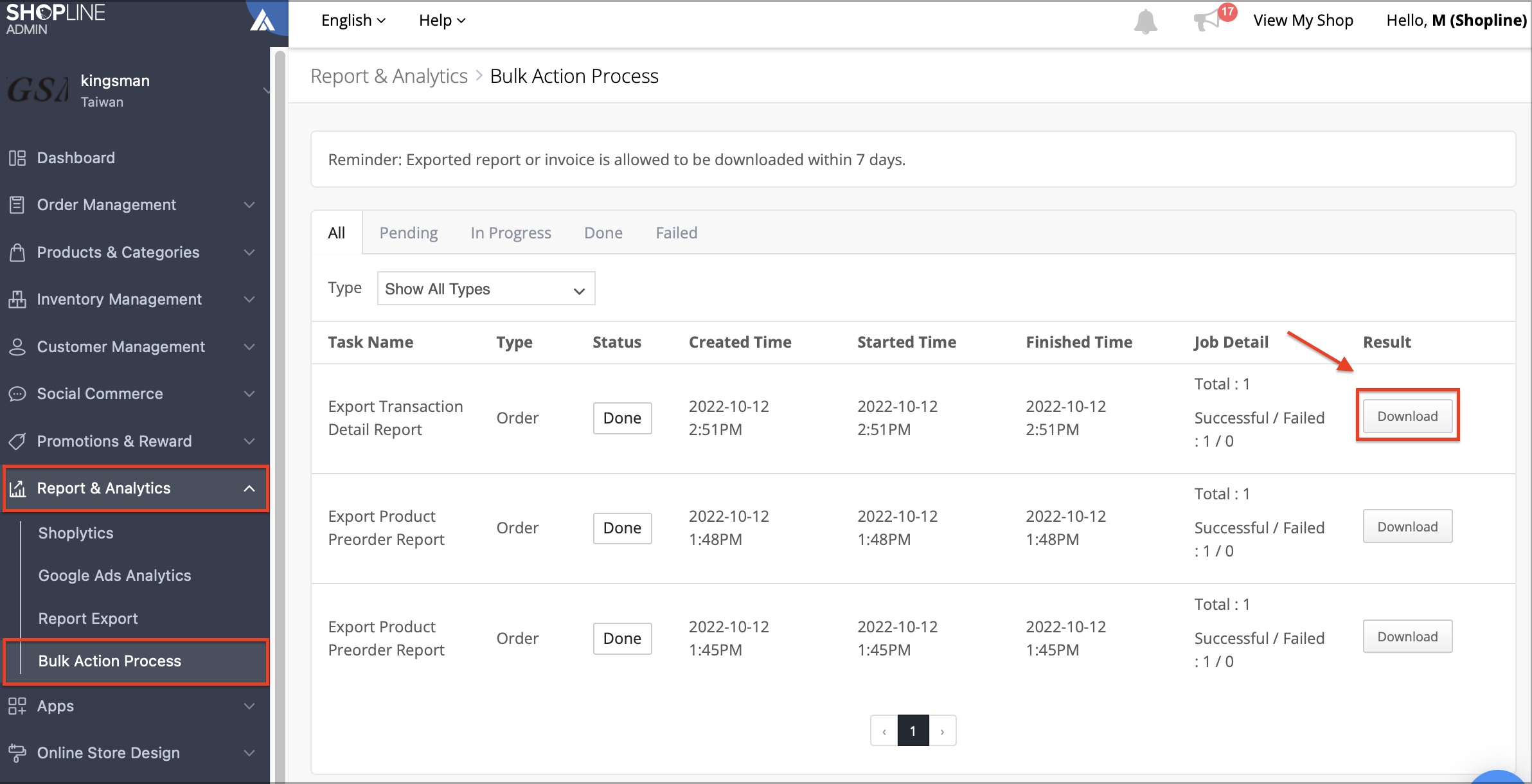This screenshot has width=1532, height=784.
Task: Open the Show All Types dropdown
Action: point(486,289)
